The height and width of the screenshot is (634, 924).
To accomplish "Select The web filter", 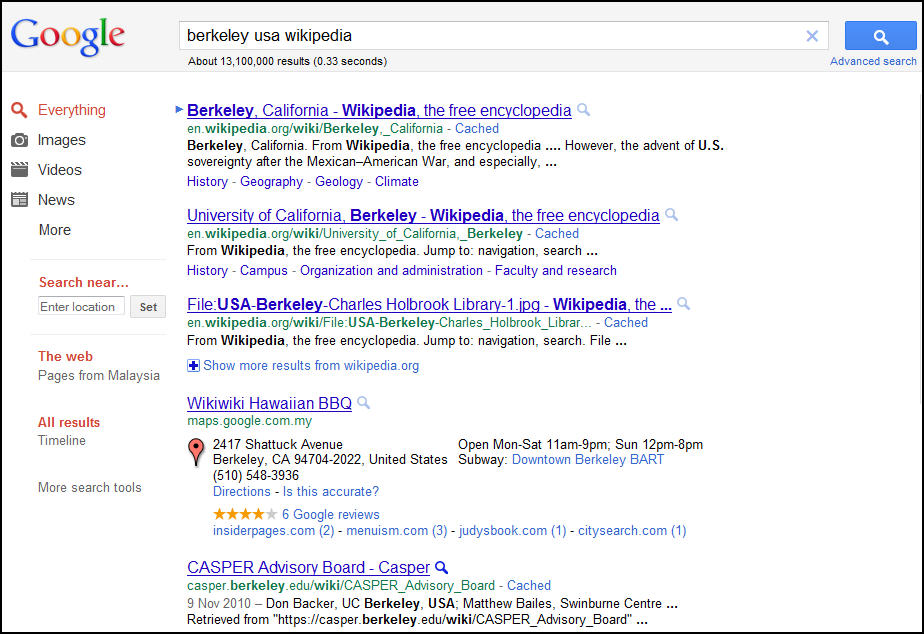I will 65,356.
